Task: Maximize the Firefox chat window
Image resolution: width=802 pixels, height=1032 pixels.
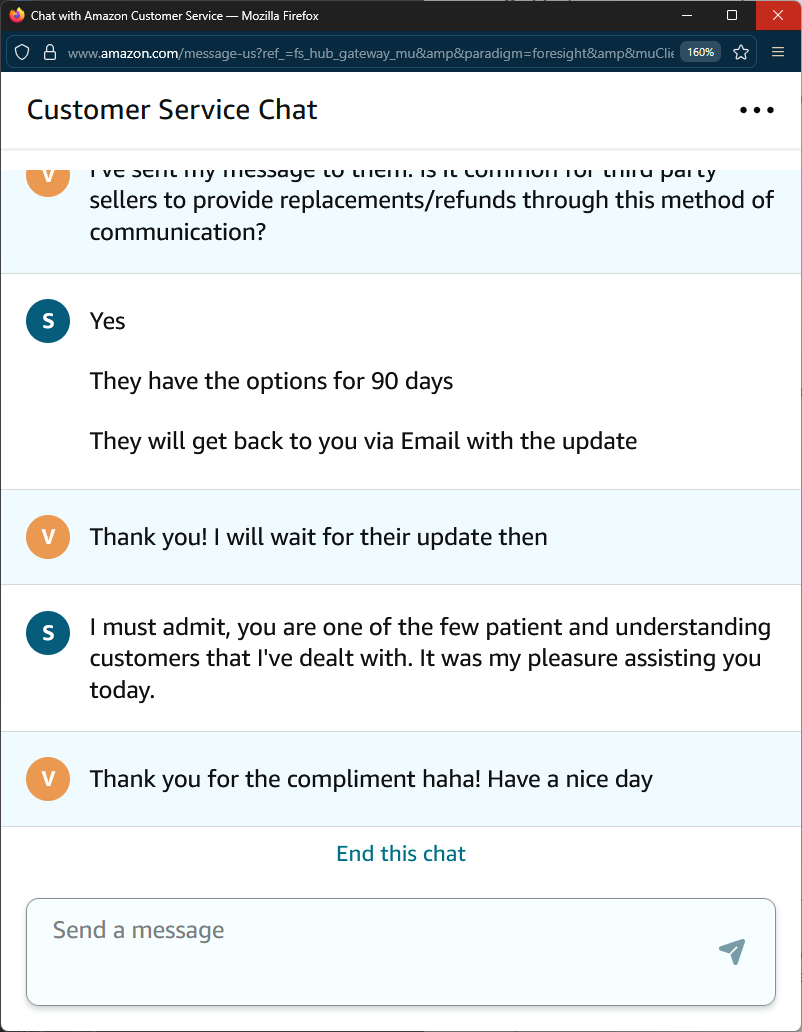Action: click(732, 16)
